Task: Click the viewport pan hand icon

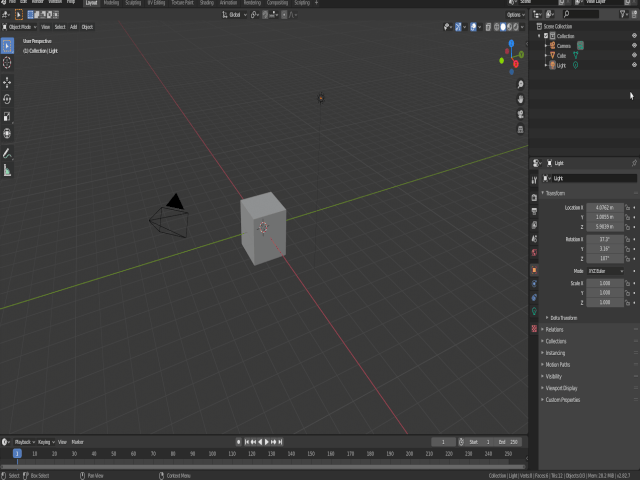Action: click(x=520, y=99)
